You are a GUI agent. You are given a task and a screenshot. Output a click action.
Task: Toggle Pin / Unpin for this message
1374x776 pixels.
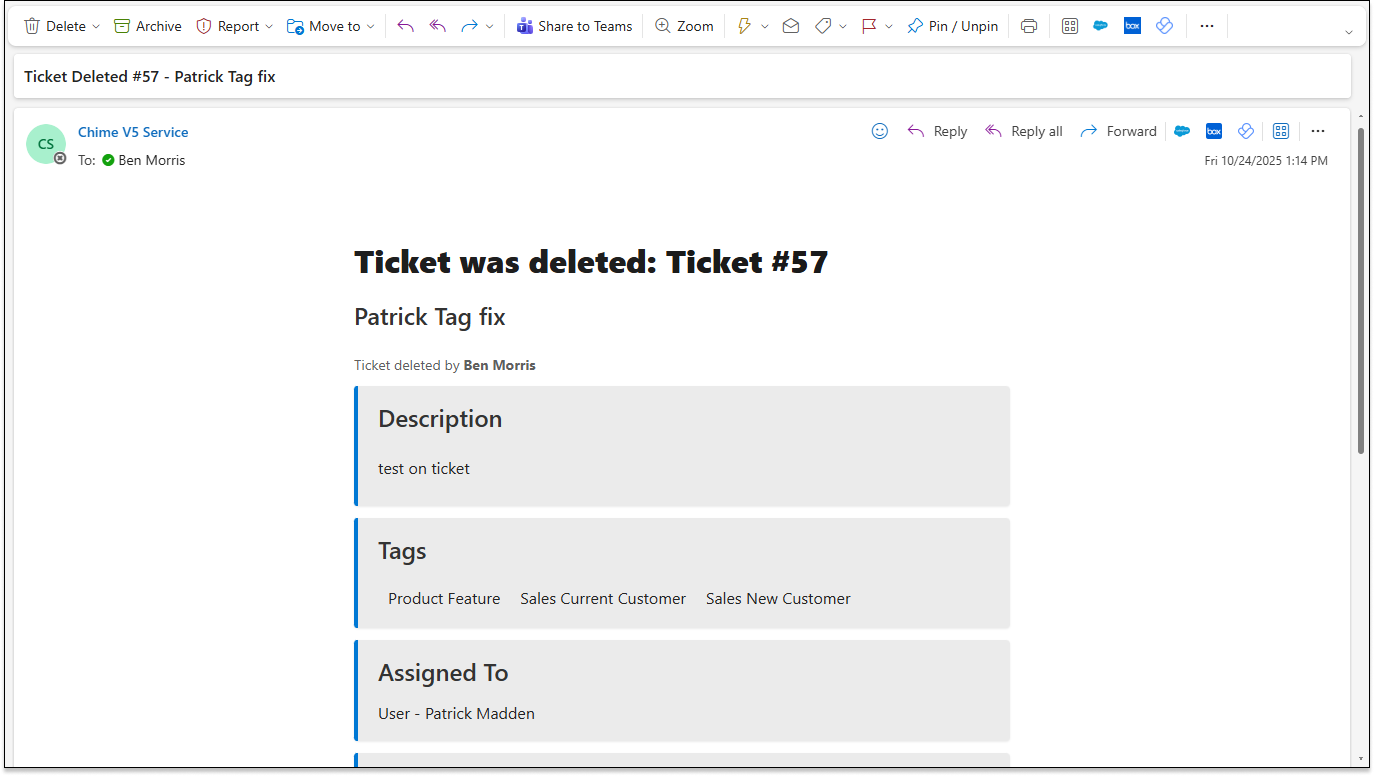(x=952, y=26)
